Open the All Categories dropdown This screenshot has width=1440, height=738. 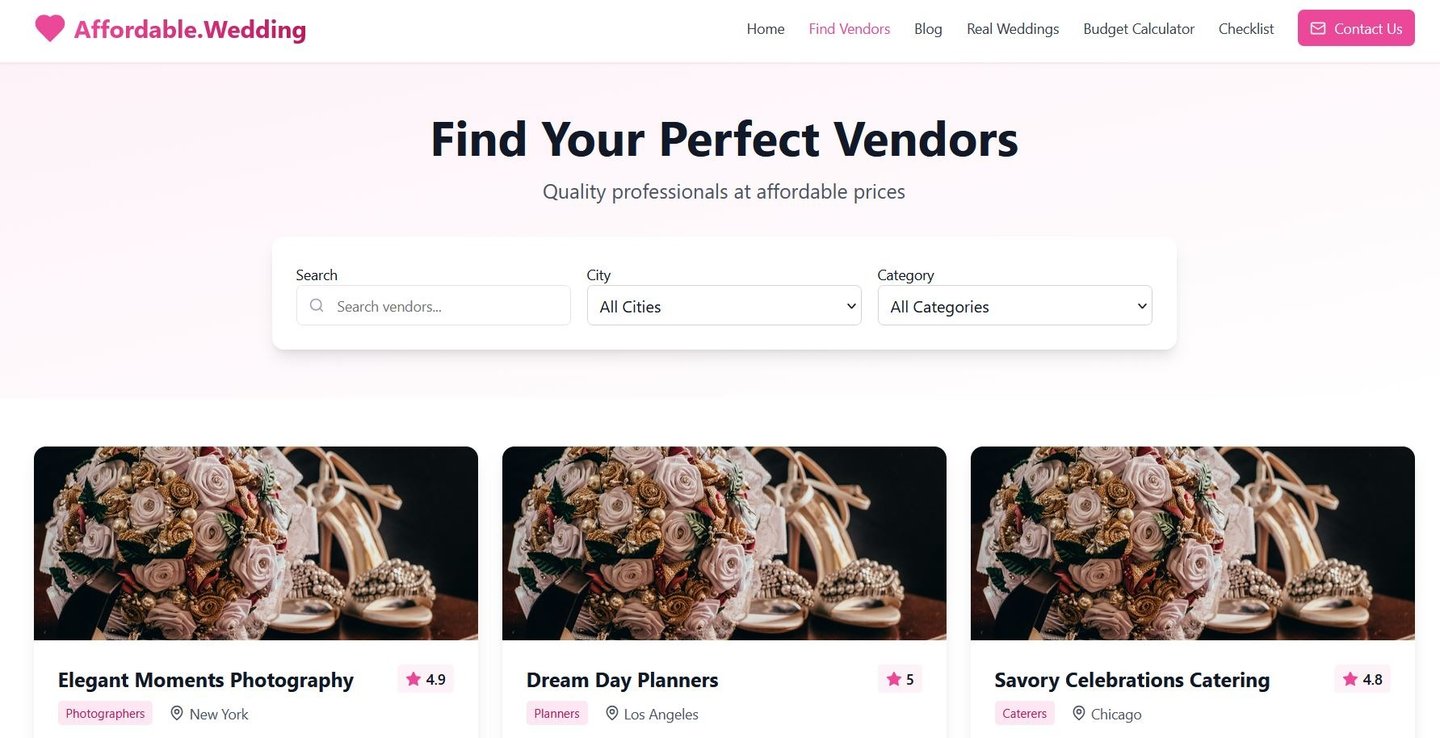point(1015,306)
